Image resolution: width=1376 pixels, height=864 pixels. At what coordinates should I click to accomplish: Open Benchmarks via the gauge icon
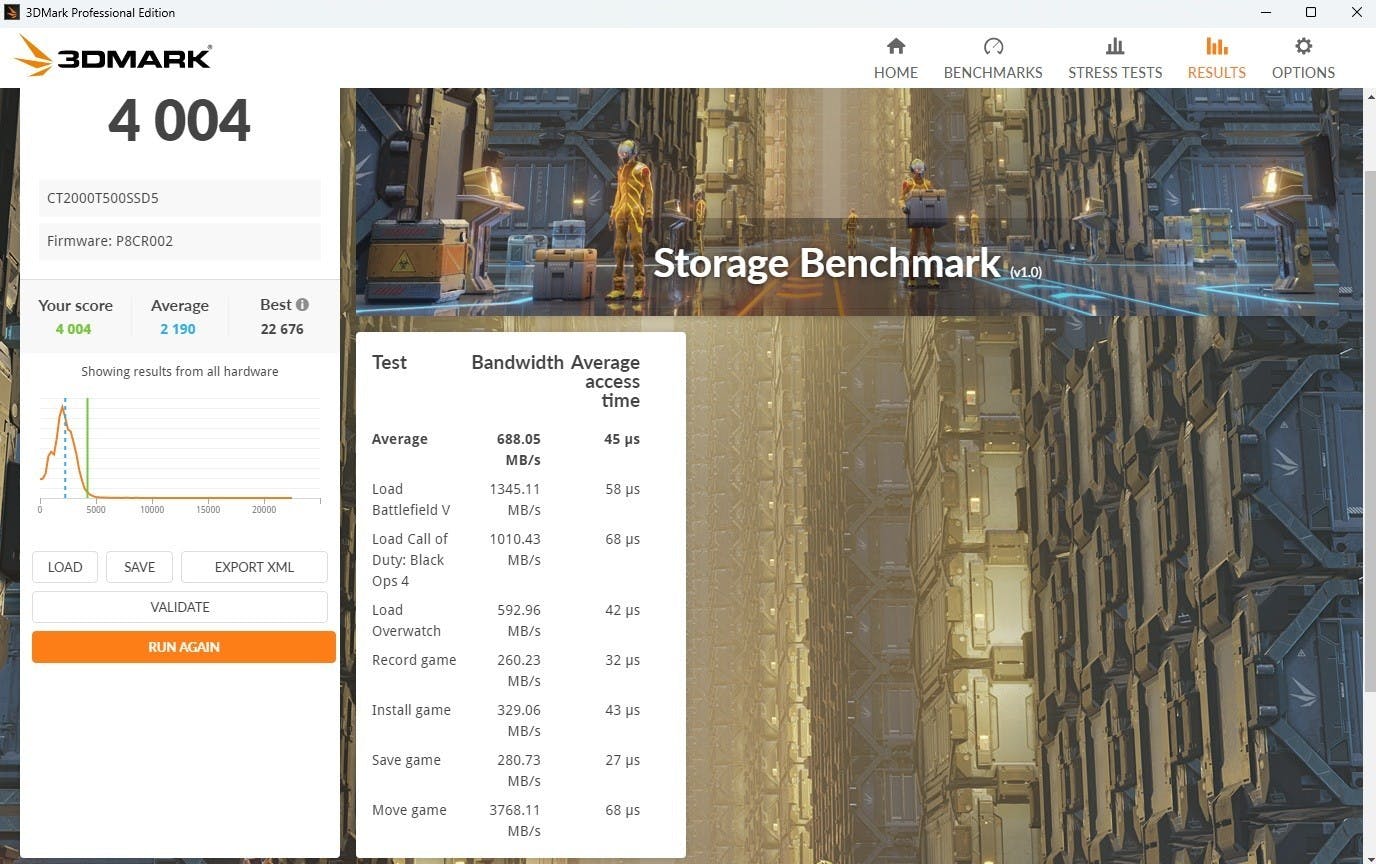[992, 46]
